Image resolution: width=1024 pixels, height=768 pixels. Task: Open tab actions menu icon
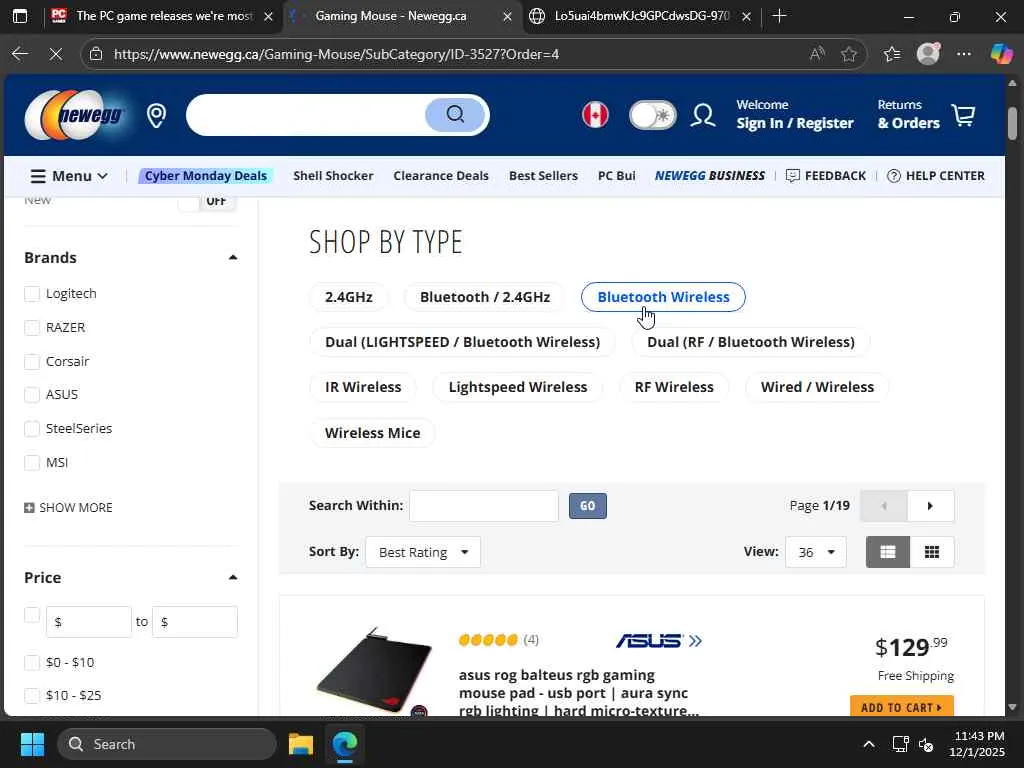tap(20, 16)
